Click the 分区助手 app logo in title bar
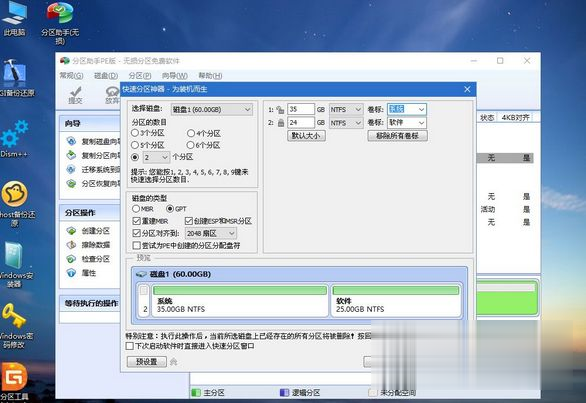Screen dimensions: 586x403 [x=65, y=61]
